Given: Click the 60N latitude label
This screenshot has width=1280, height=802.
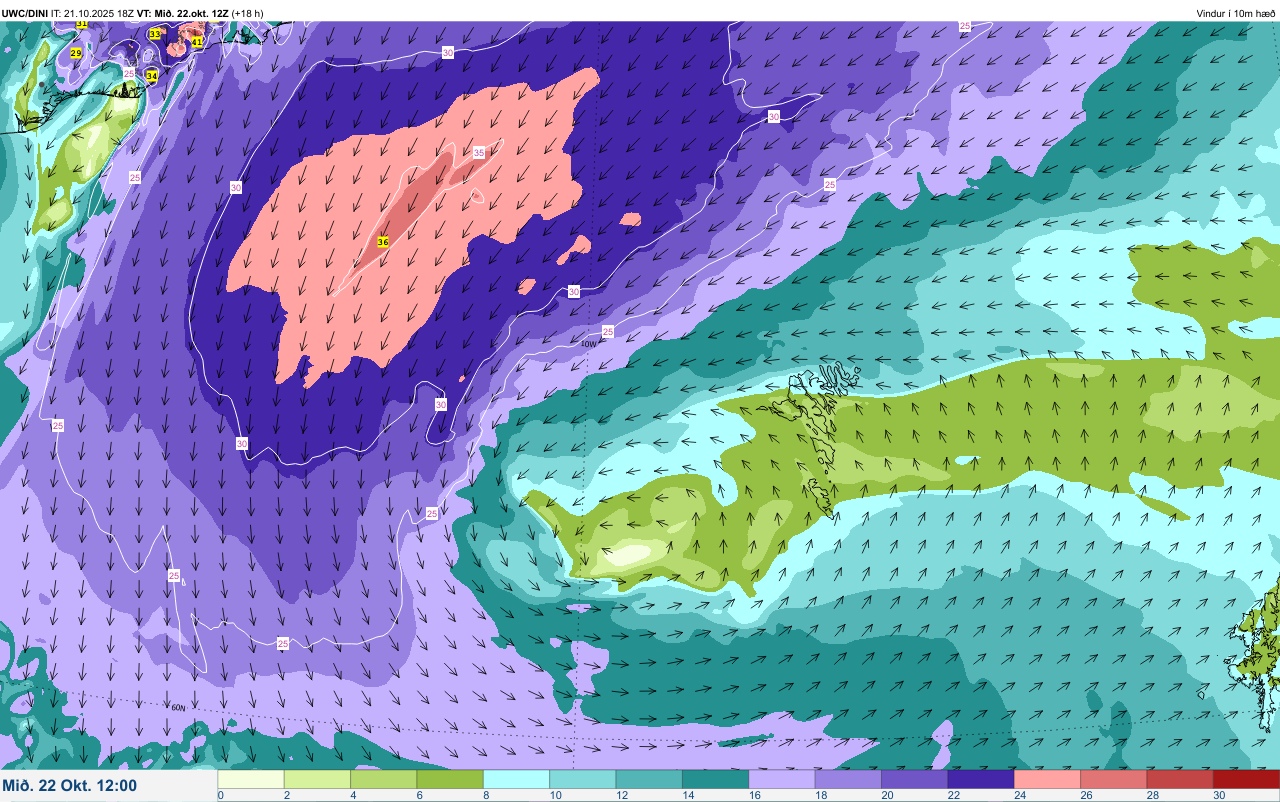Looking at the screenshot, I should point(179,708).
